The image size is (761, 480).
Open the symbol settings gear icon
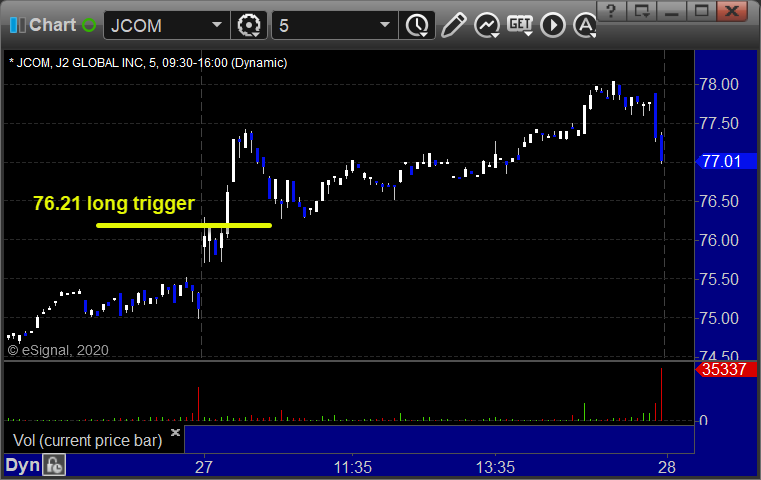pos(249,25)
